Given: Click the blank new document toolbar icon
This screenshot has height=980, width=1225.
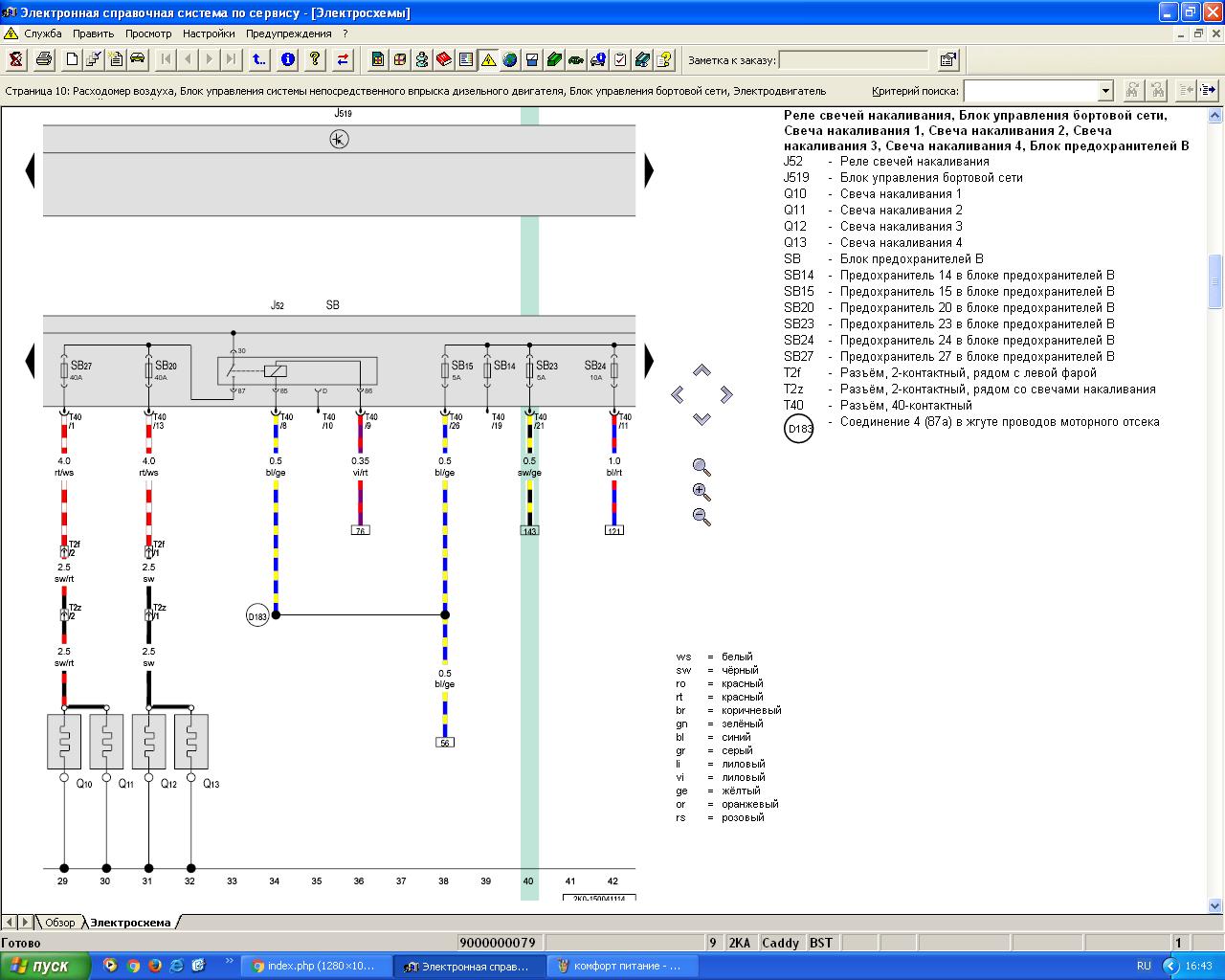Looking at the screenshot, I should (72, 59).
